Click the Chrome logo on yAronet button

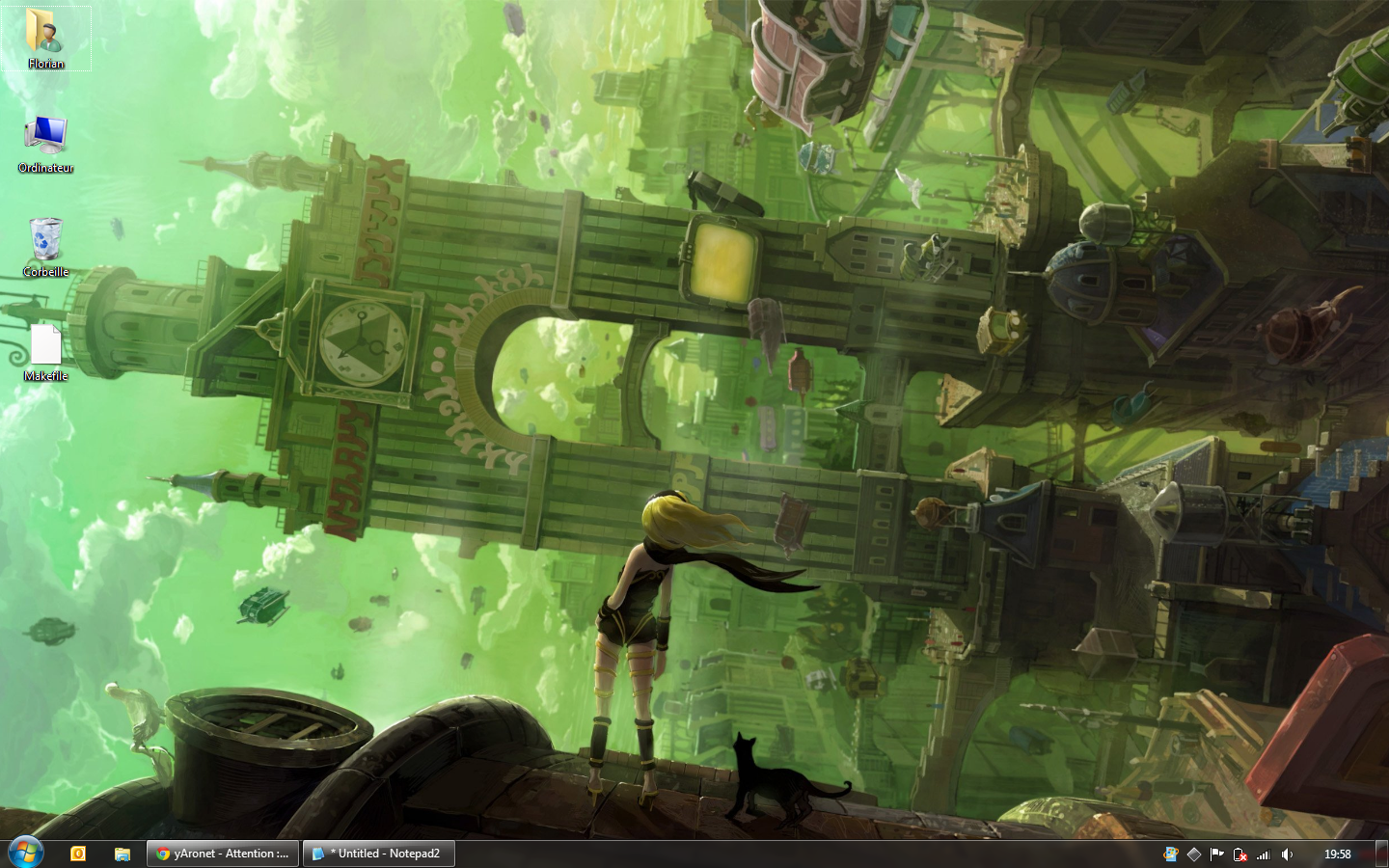click(163, 854)
